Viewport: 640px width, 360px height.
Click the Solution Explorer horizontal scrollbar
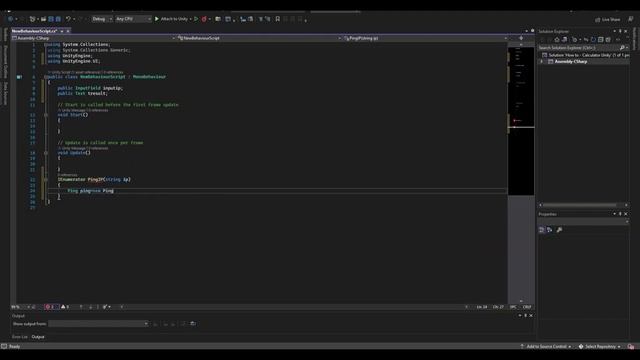pos(580,205)
